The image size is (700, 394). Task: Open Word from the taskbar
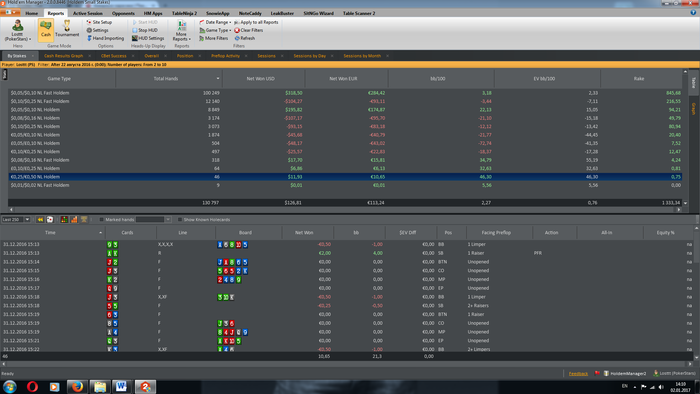point(121,386)
